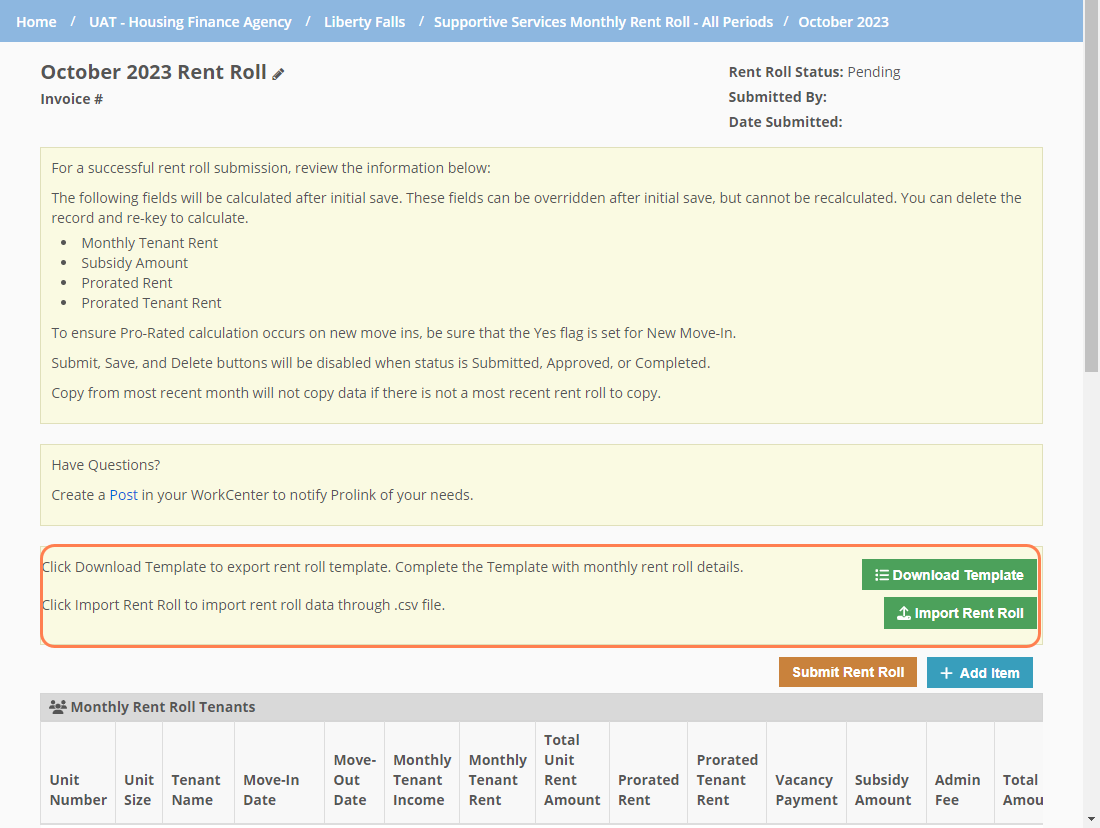Click the Tenant Name column header
Viewport: 1100px width, 828px height.
click(x=197, y=790)
